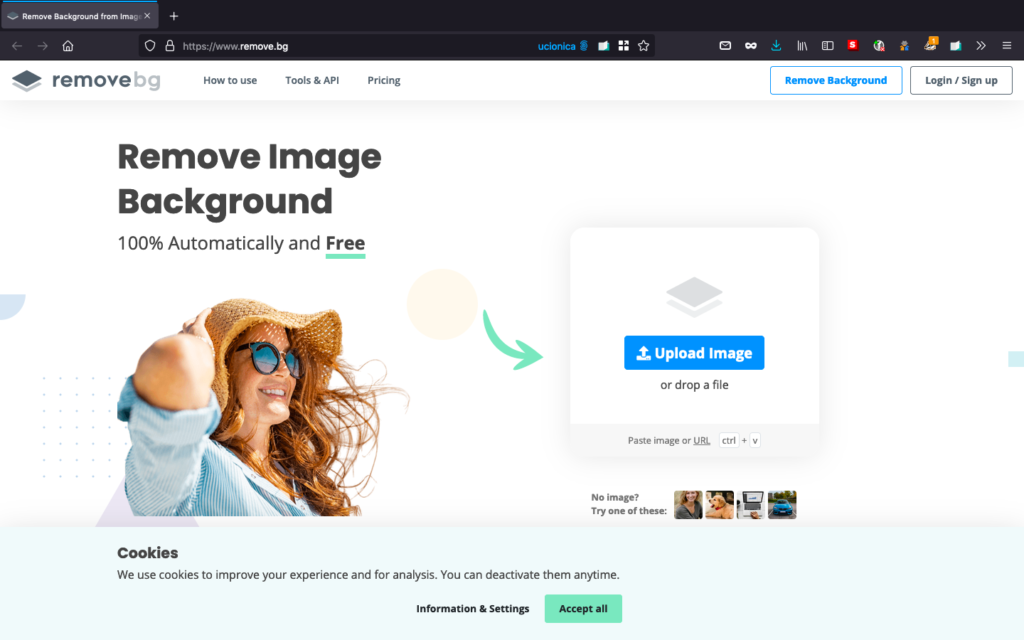This screenshot has width=1024, height=640.
Task: Click the URL link to paste image
Action: pos(702,441)
